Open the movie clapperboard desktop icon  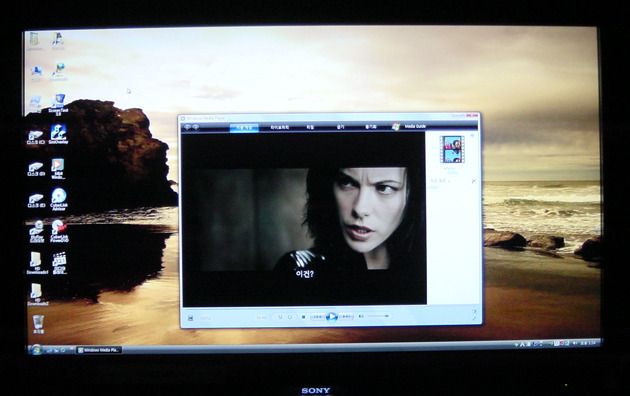[59, 263]
